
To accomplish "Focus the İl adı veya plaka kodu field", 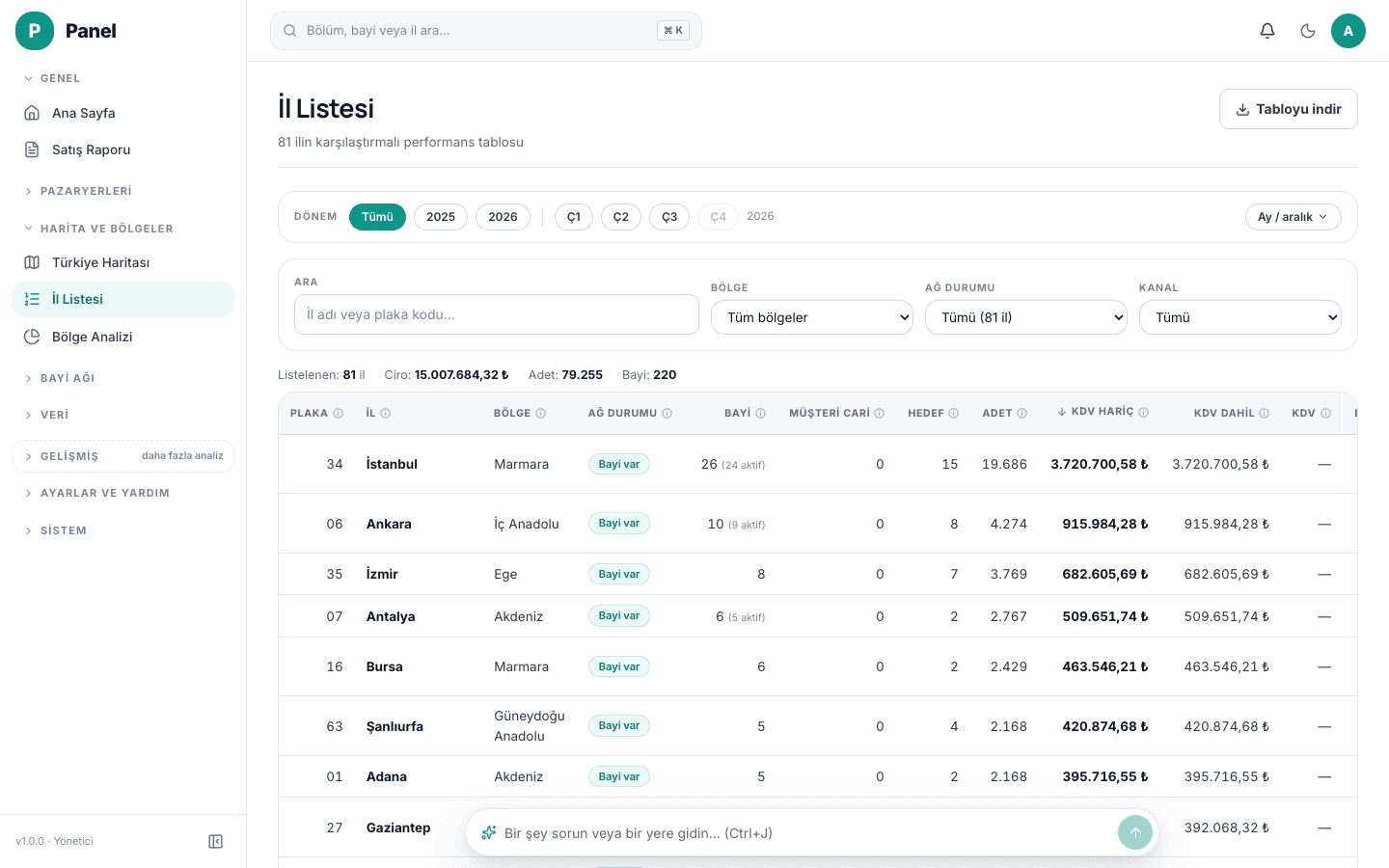I will [497, 314].
